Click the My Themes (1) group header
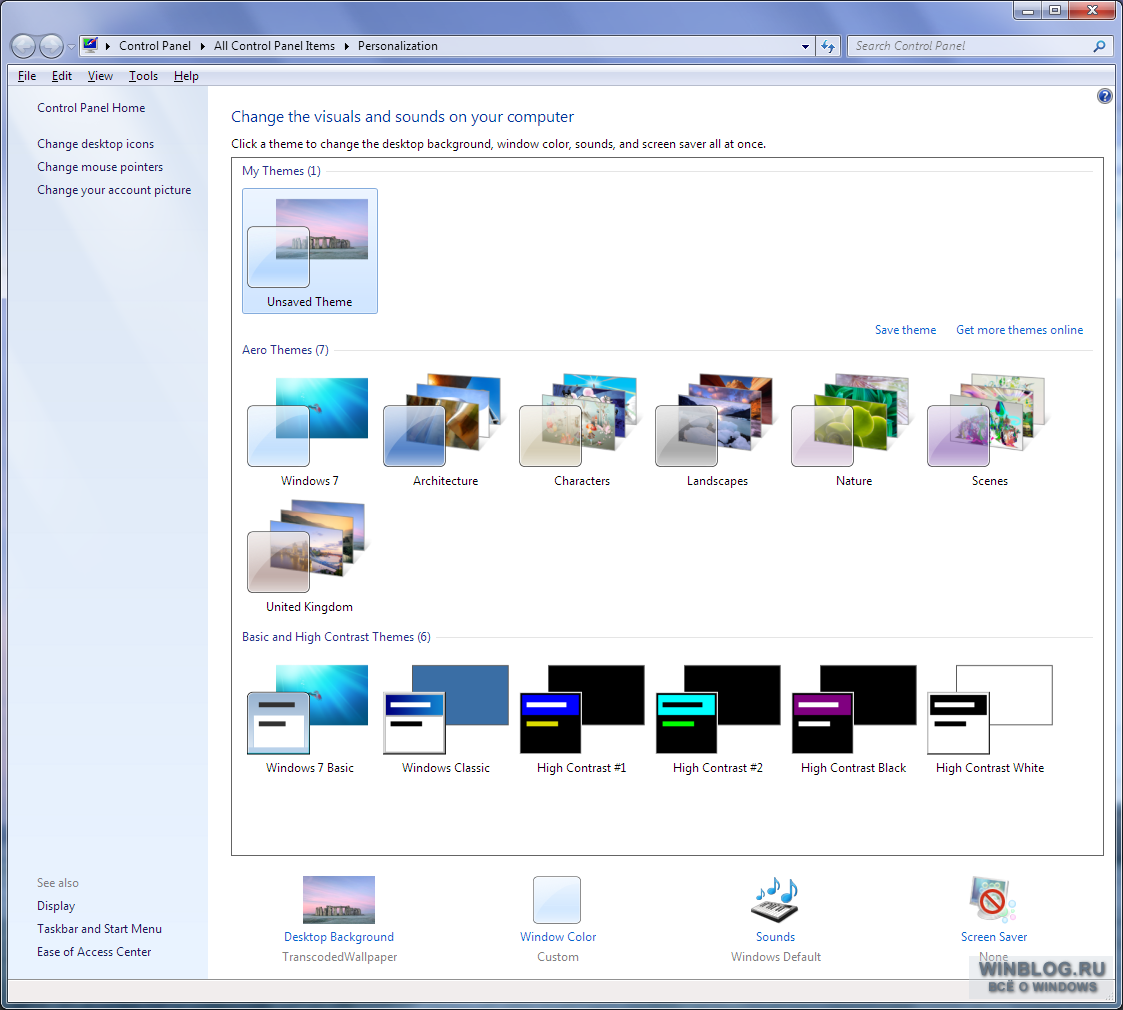1123x1010 pixels. 281,170
